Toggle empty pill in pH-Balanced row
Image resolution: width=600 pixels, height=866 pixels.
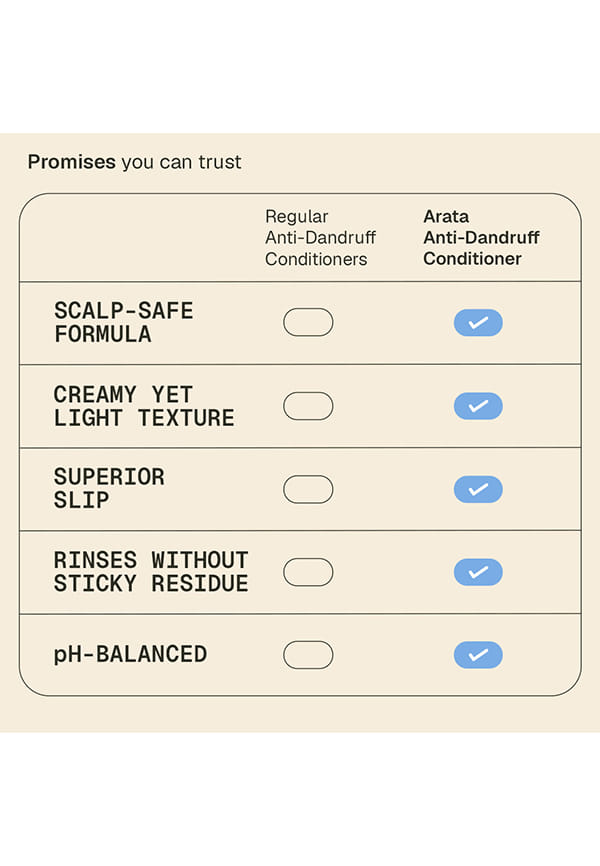(308, 654)
